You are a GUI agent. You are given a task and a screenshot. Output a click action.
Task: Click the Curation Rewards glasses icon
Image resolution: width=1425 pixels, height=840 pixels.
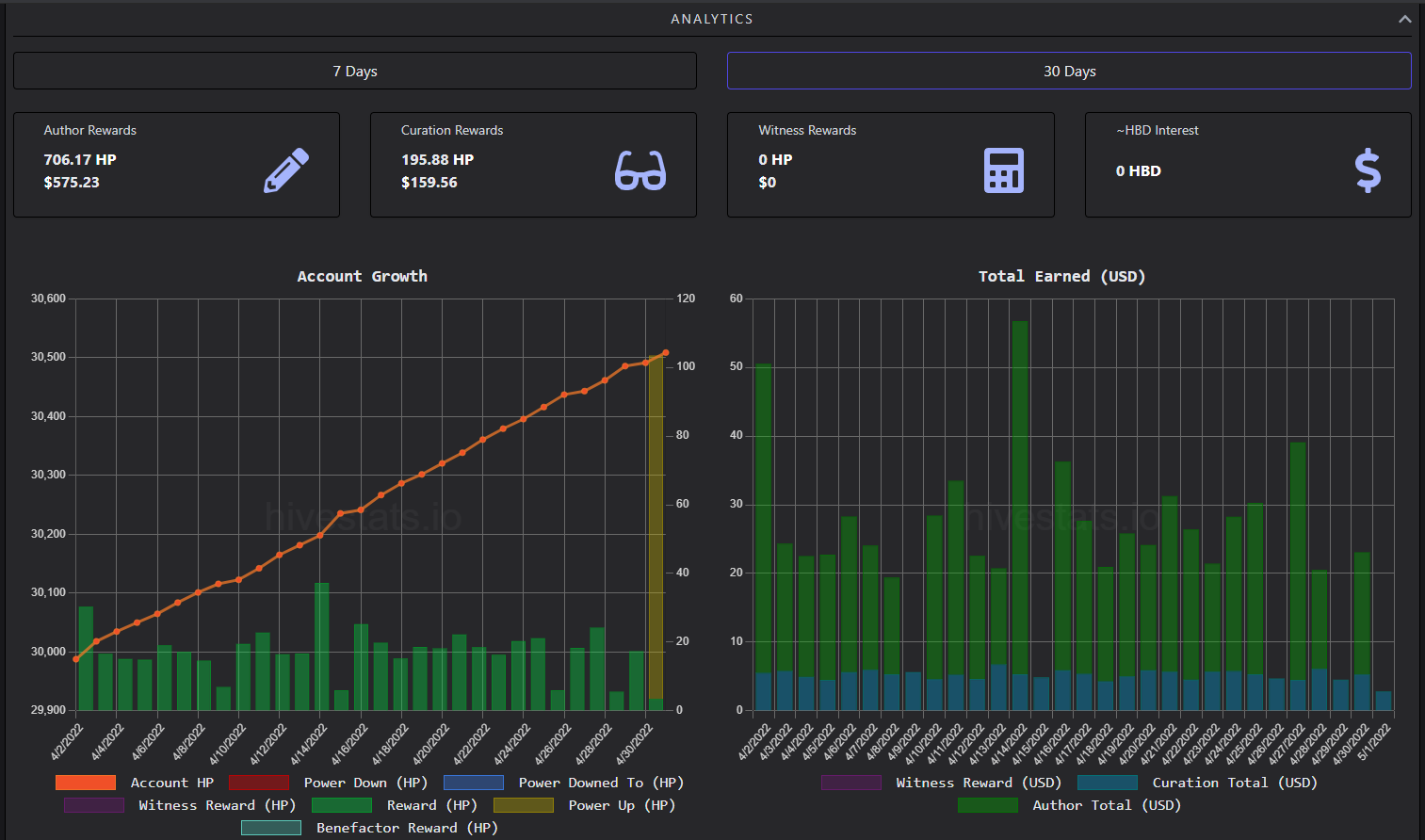click(640, 170)
